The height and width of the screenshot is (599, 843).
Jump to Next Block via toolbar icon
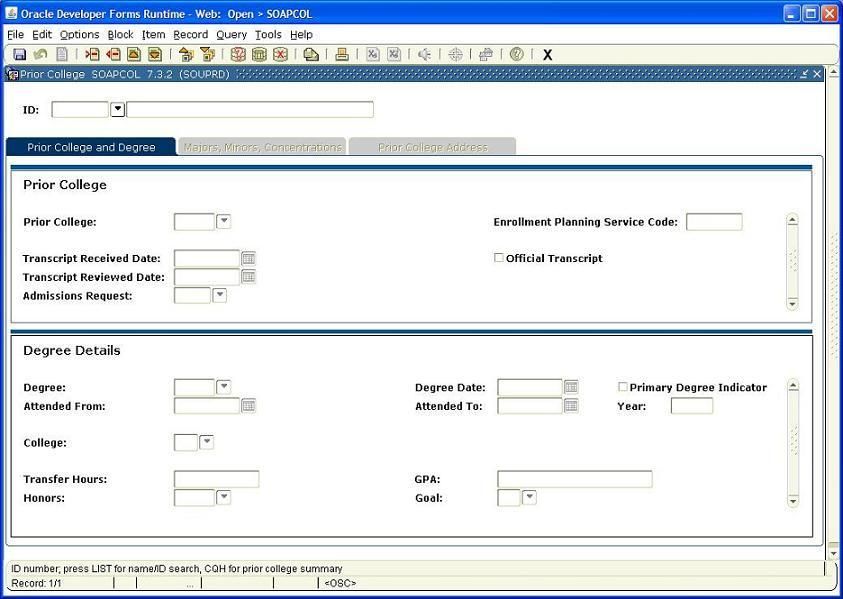(x=207, y=54)
